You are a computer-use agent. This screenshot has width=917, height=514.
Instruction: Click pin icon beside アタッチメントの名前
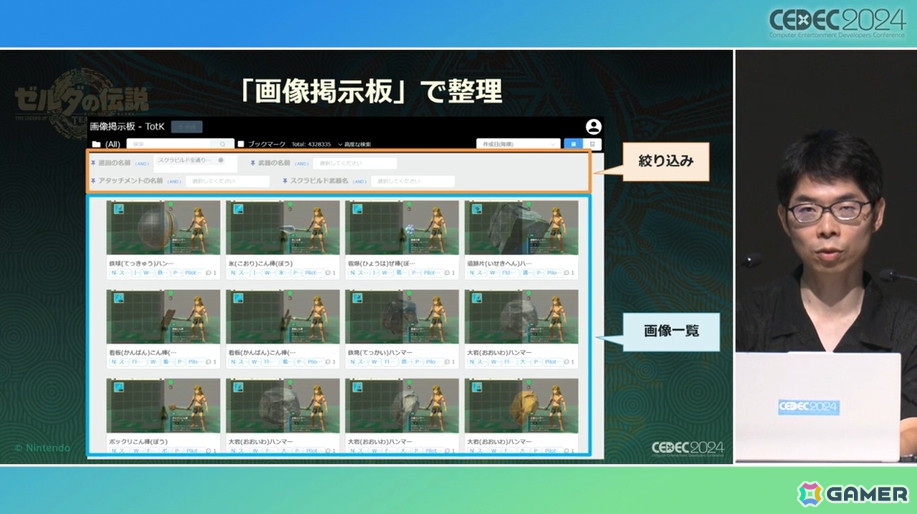(93, 181)
